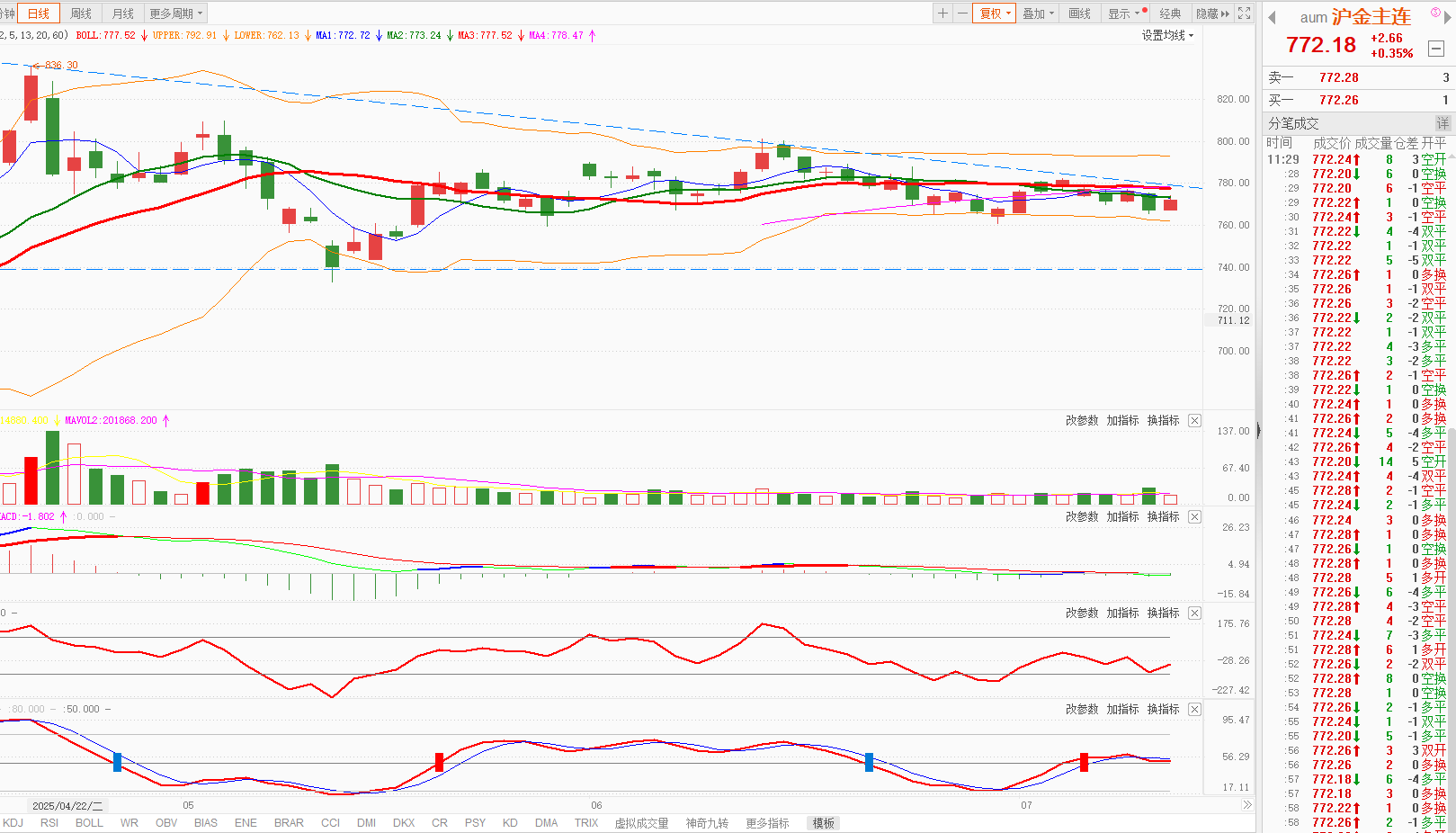
Task: Open detailed tick list via 详 icon
Action: [x=1443, y=123]
